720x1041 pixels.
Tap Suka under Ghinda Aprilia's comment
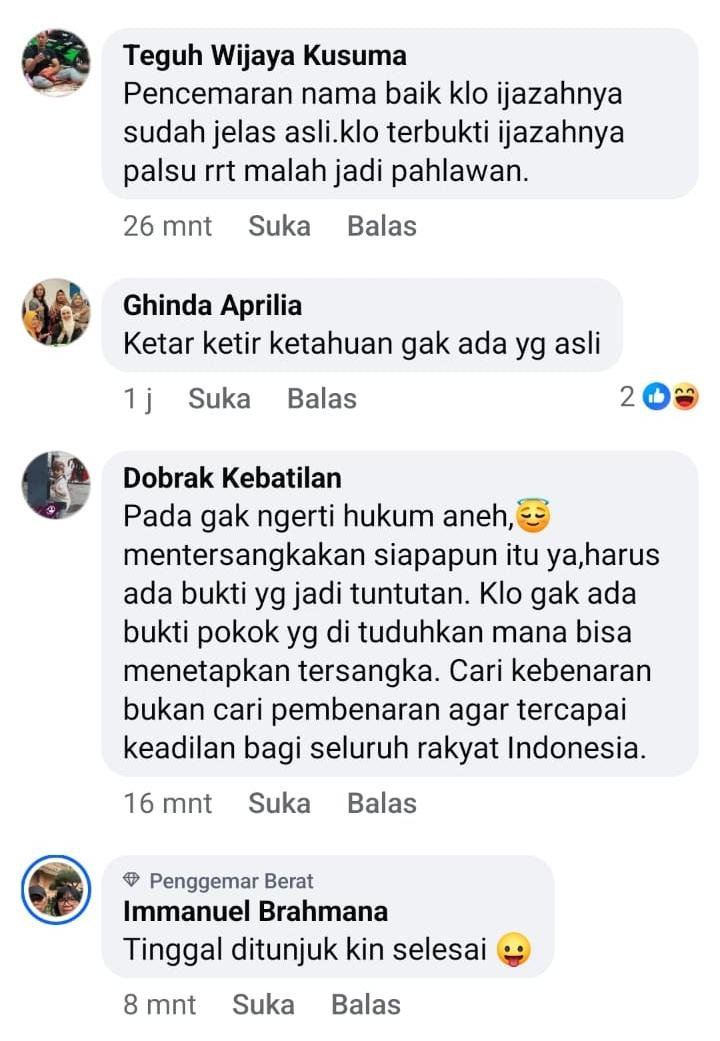click(x=219, y=398)
